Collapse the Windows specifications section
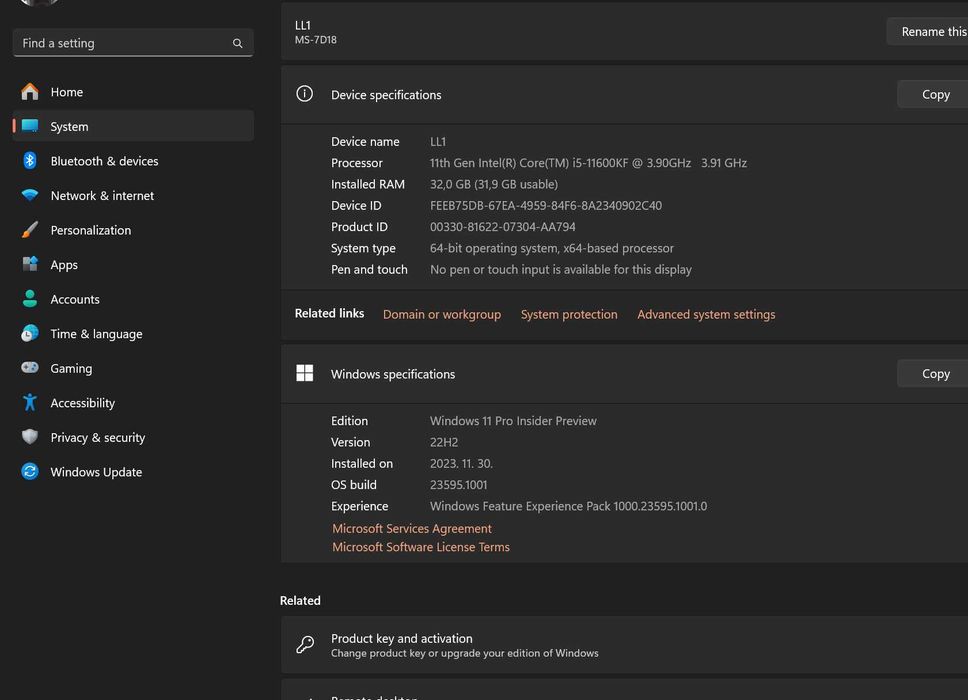The image size is (968, 700). click(600, 374)
